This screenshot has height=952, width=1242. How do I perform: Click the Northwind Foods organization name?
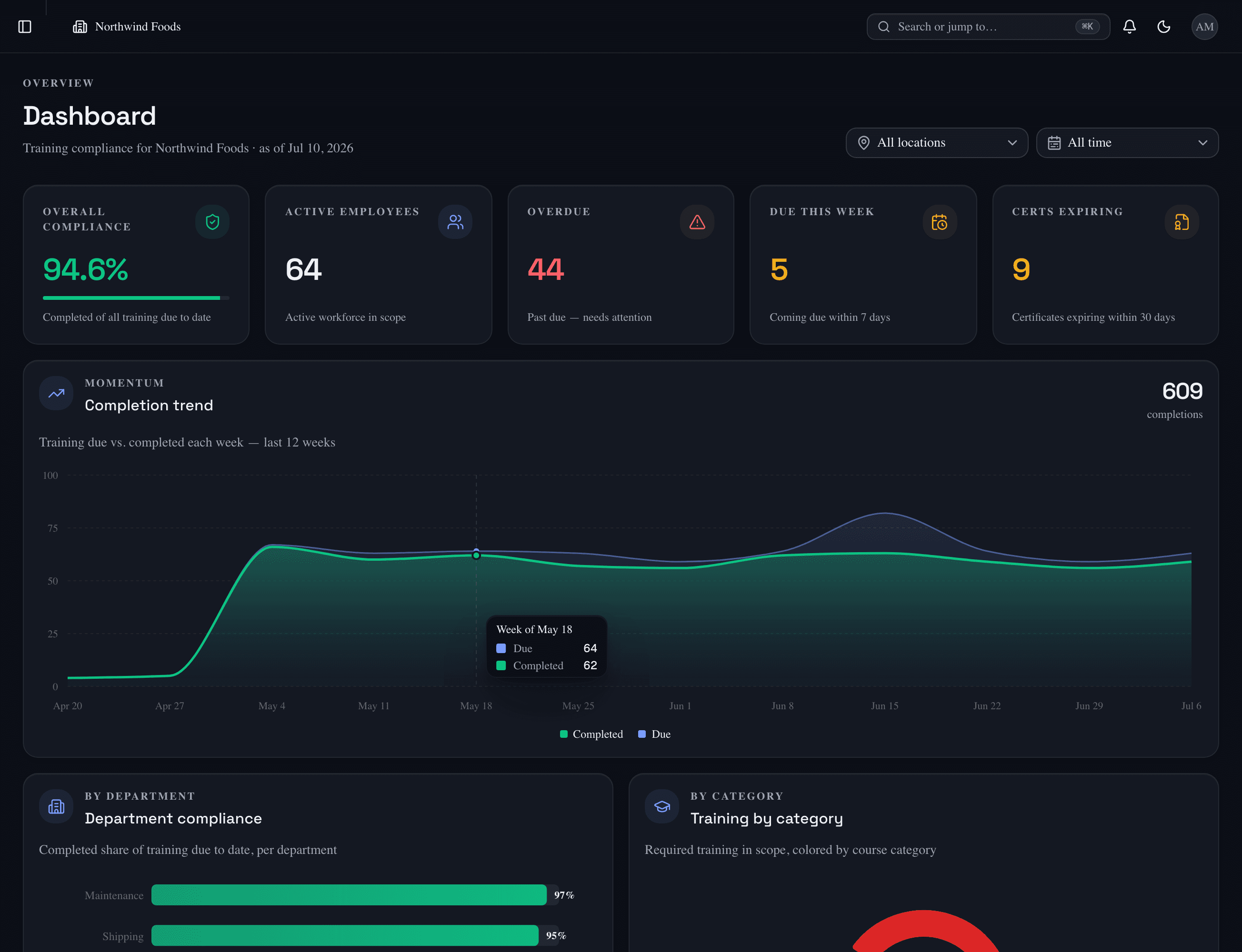click(x=138, y=27)
